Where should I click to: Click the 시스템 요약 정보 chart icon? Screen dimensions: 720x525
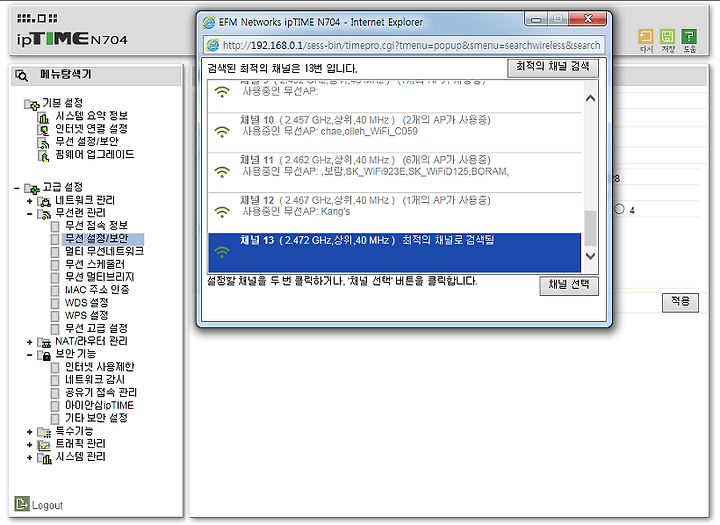point(43,118)
